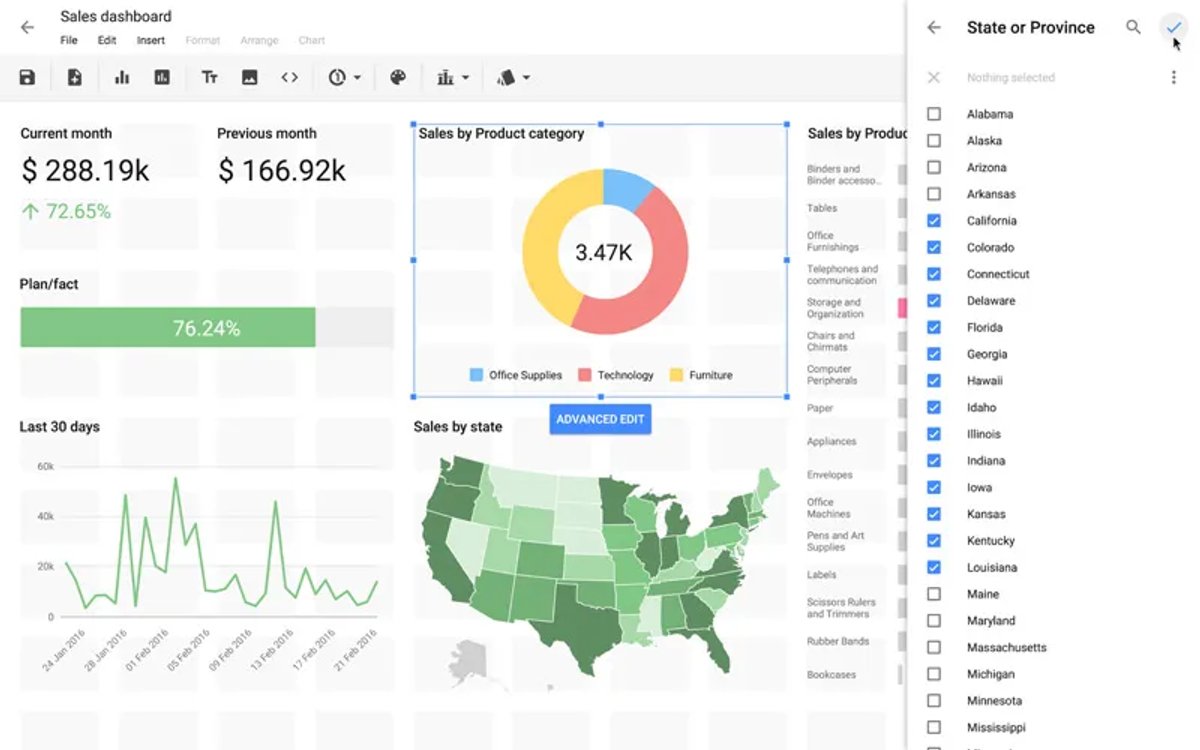
Task: Uncheck the Georgia checkbox
Action: point(934,354)
